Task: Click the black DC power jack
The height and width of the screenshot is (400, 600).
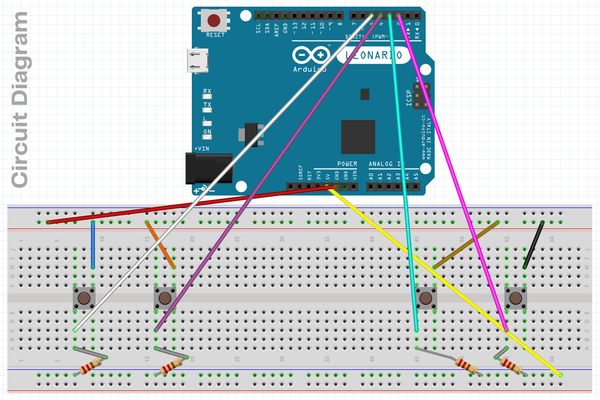Action: pyautogui.click(x=209, y=168)
